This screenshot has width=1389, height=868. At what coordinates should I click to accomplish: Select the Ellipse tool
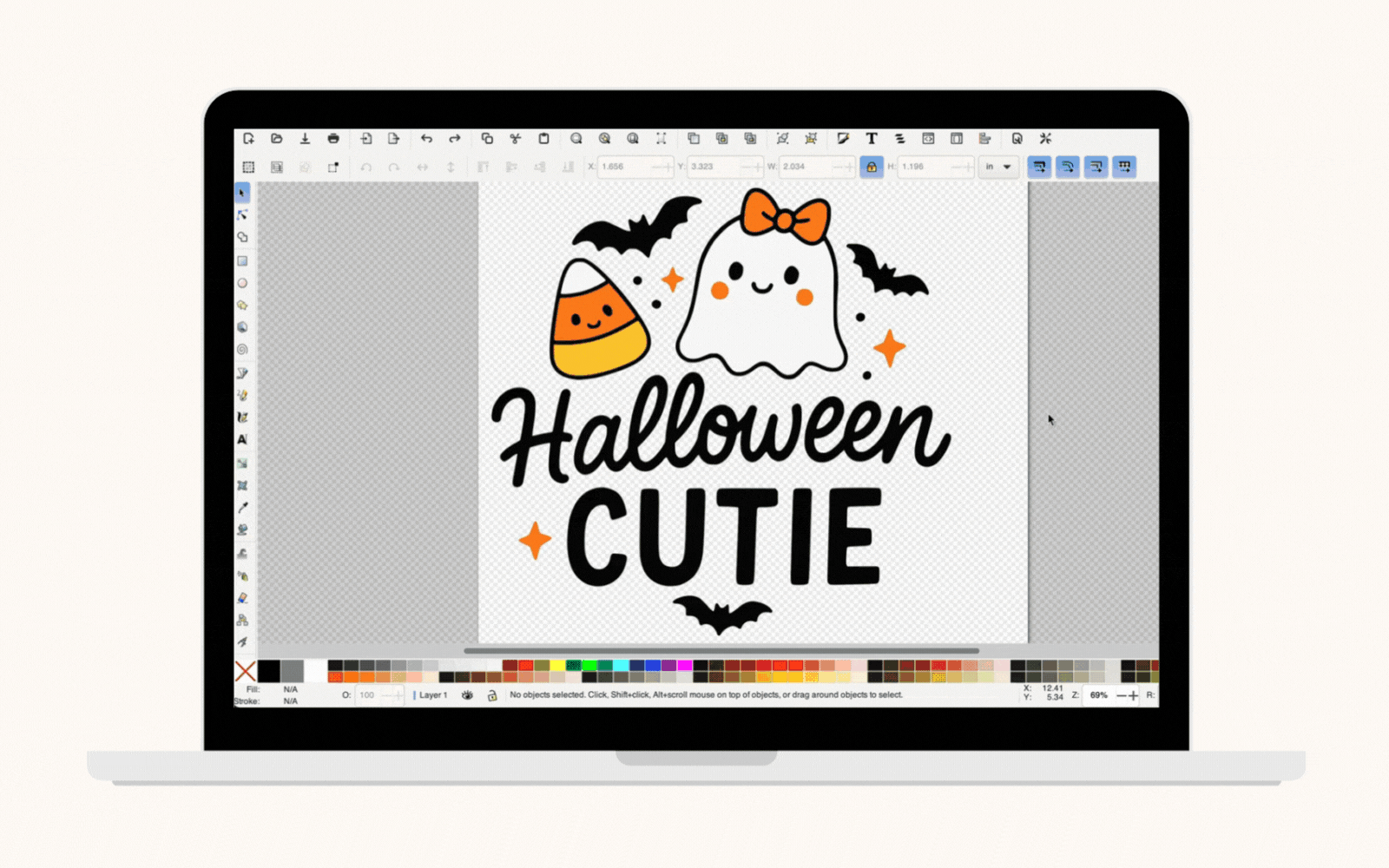242,283
